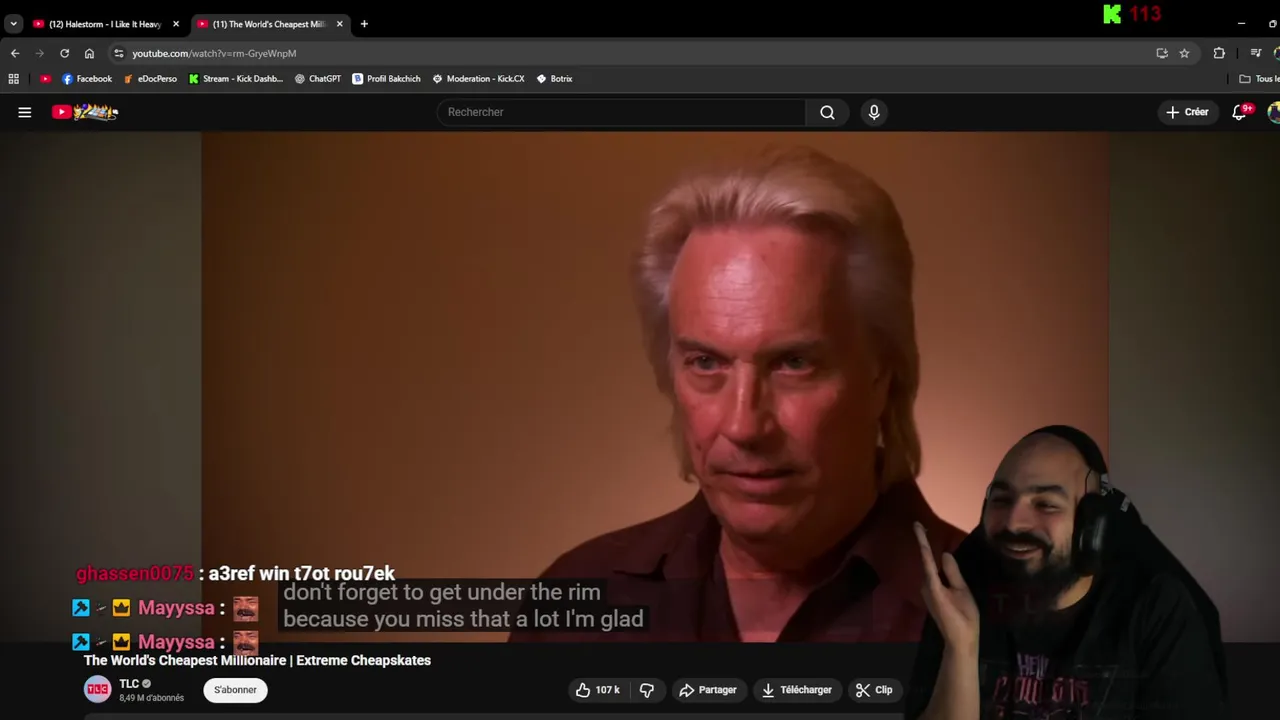Focus the Rechercher search field
The width and height of the screenshot is (1280, 720).
pyautogui.click(x=621, y=112)
